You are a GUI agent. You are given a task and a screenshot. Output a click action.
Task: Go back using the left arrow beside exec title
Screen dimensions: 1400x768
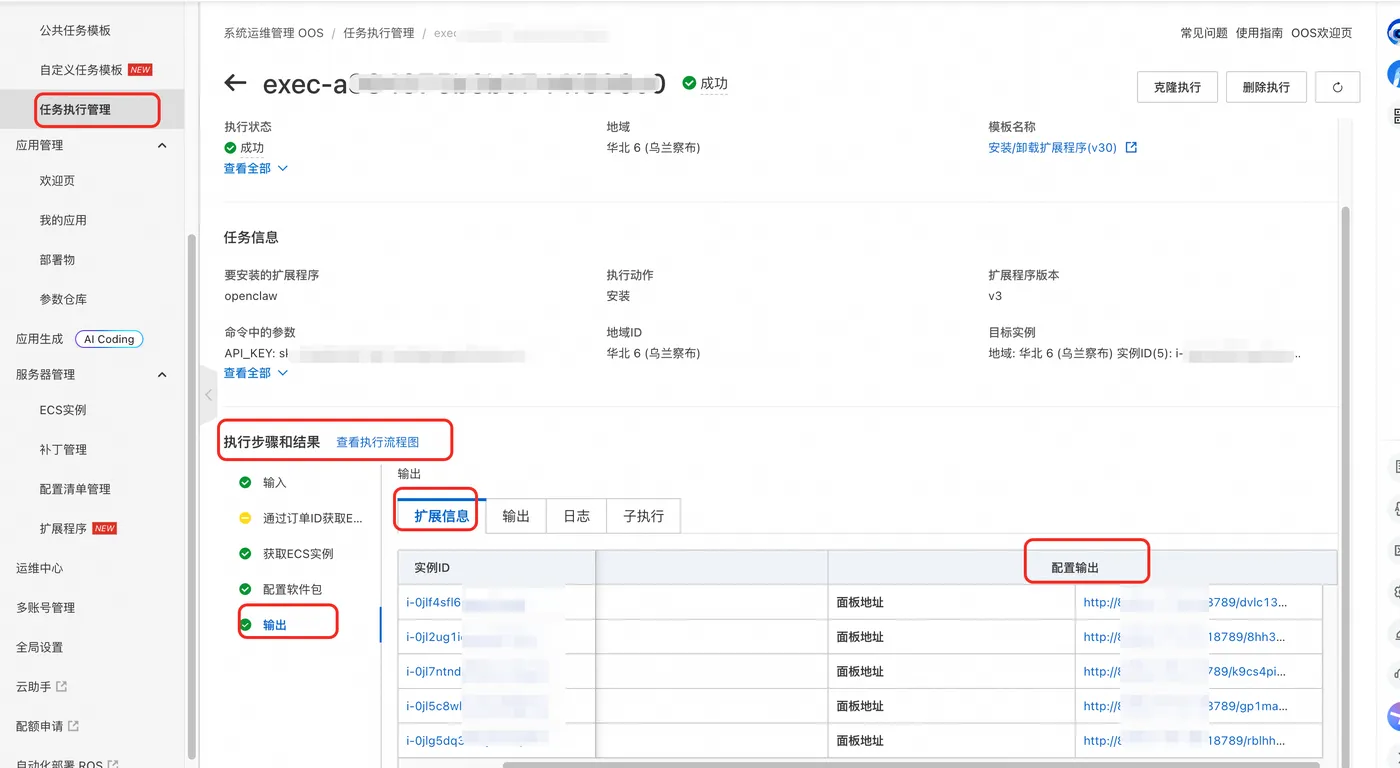(x=235, y=83)
